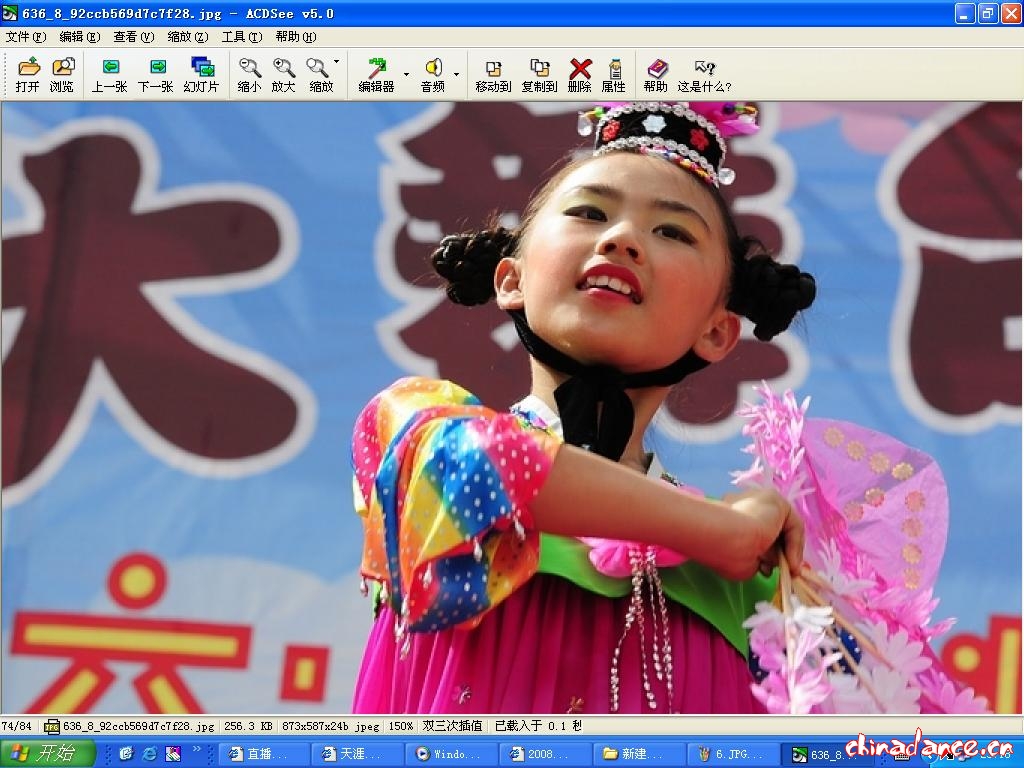Click the 浏览 (Browse) toolbar icon
Image resolution: width=1024 pixels, height=768 pixels.
click(x=62, y=74)
